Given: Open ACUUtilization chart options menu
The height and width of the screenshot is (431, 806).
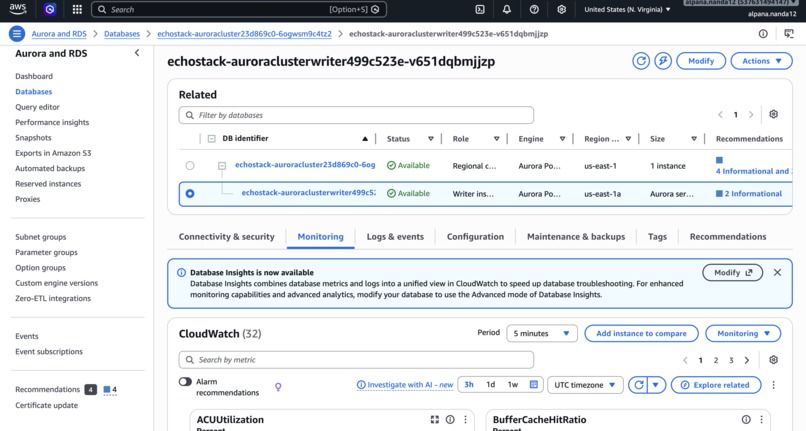Looking at the screenshot, I should coord(466,420).
